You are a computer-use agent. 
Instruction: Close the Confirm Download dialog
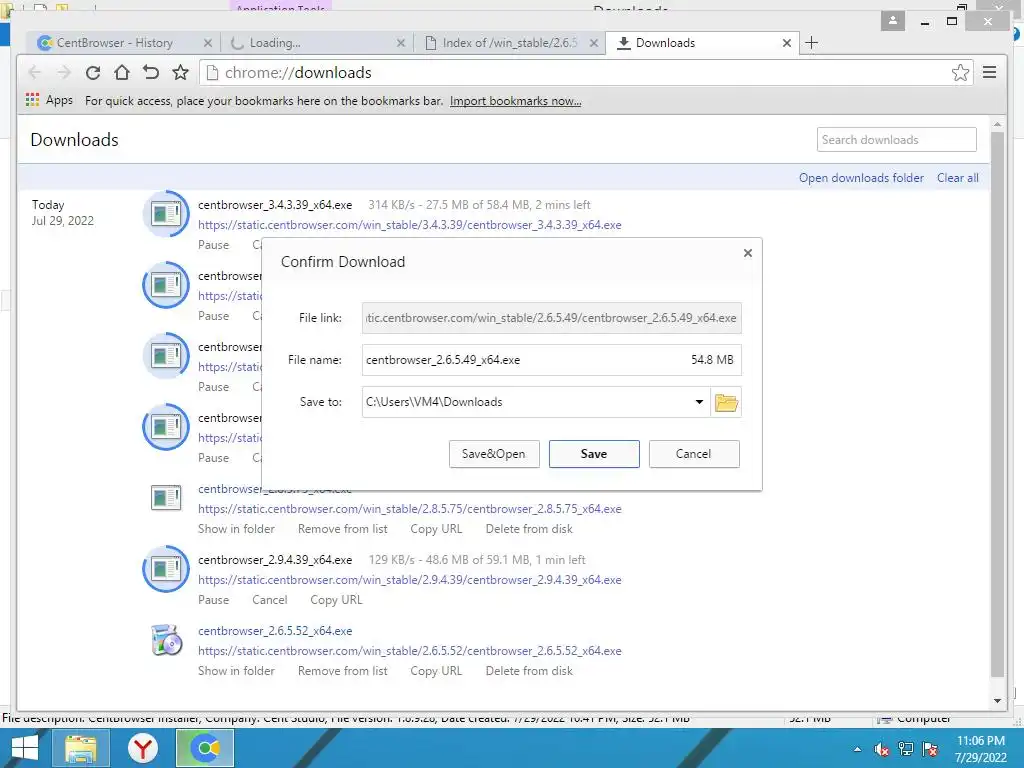coord(748,253)
